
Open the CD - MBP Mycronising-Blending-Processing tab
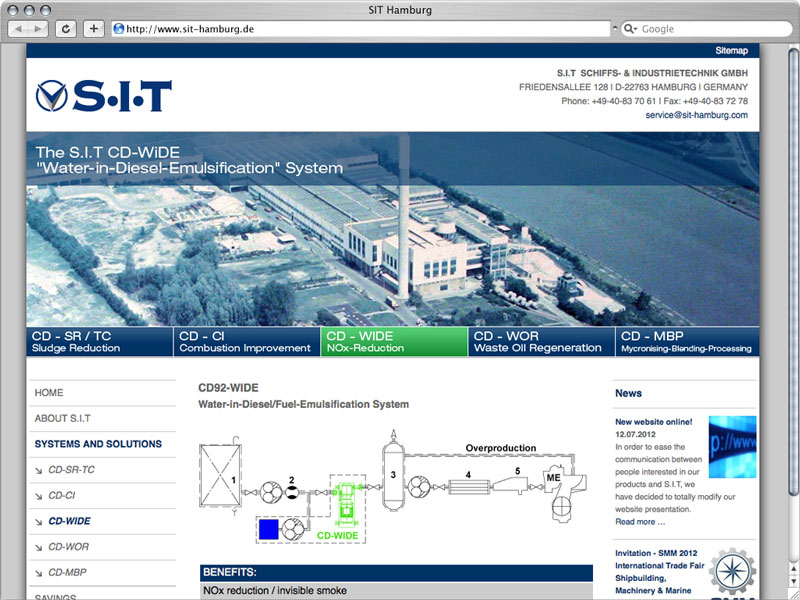click(687, 342)
